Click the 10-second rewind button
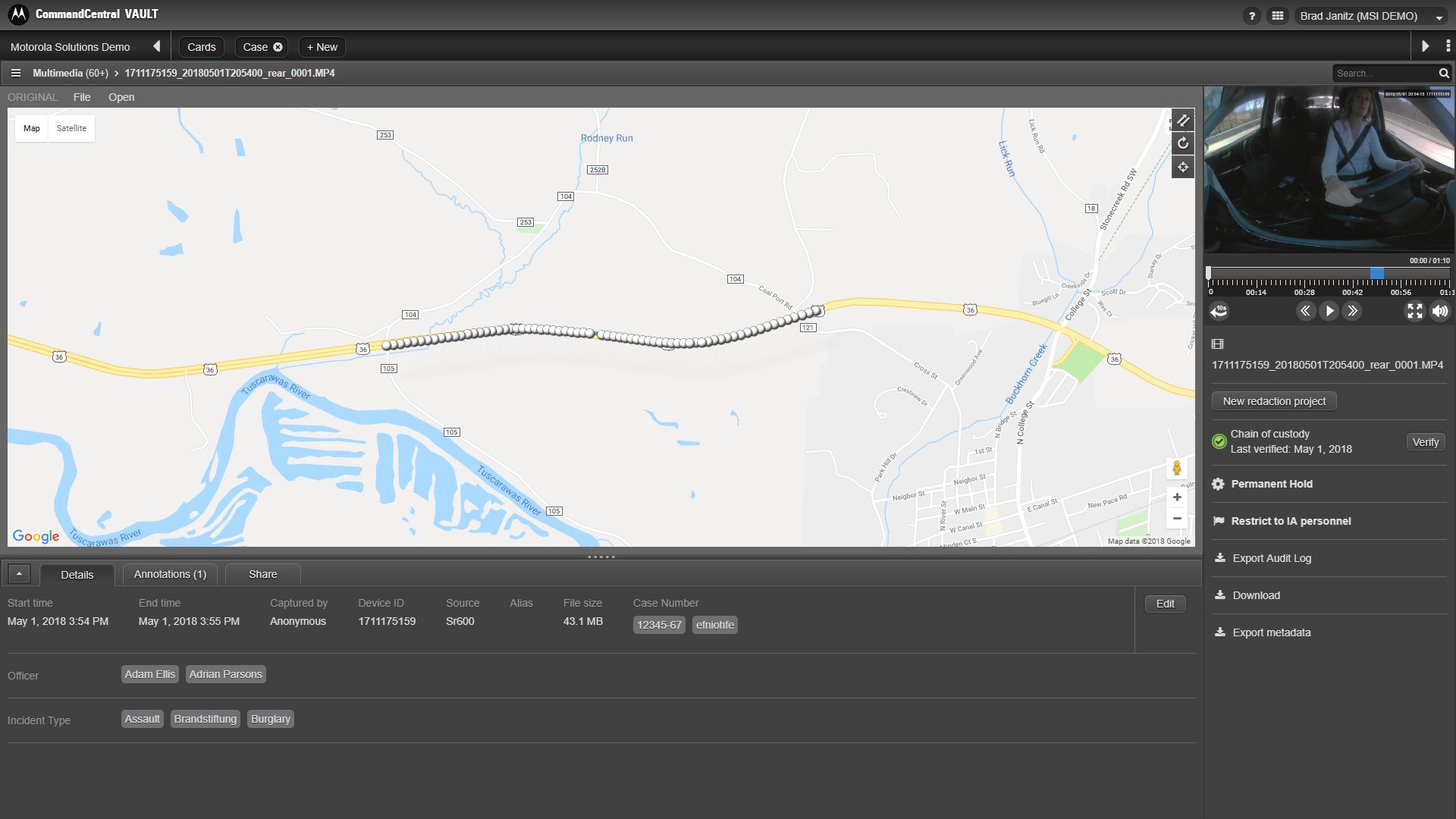This screenshot has height=819, width=1456. 1219,311
